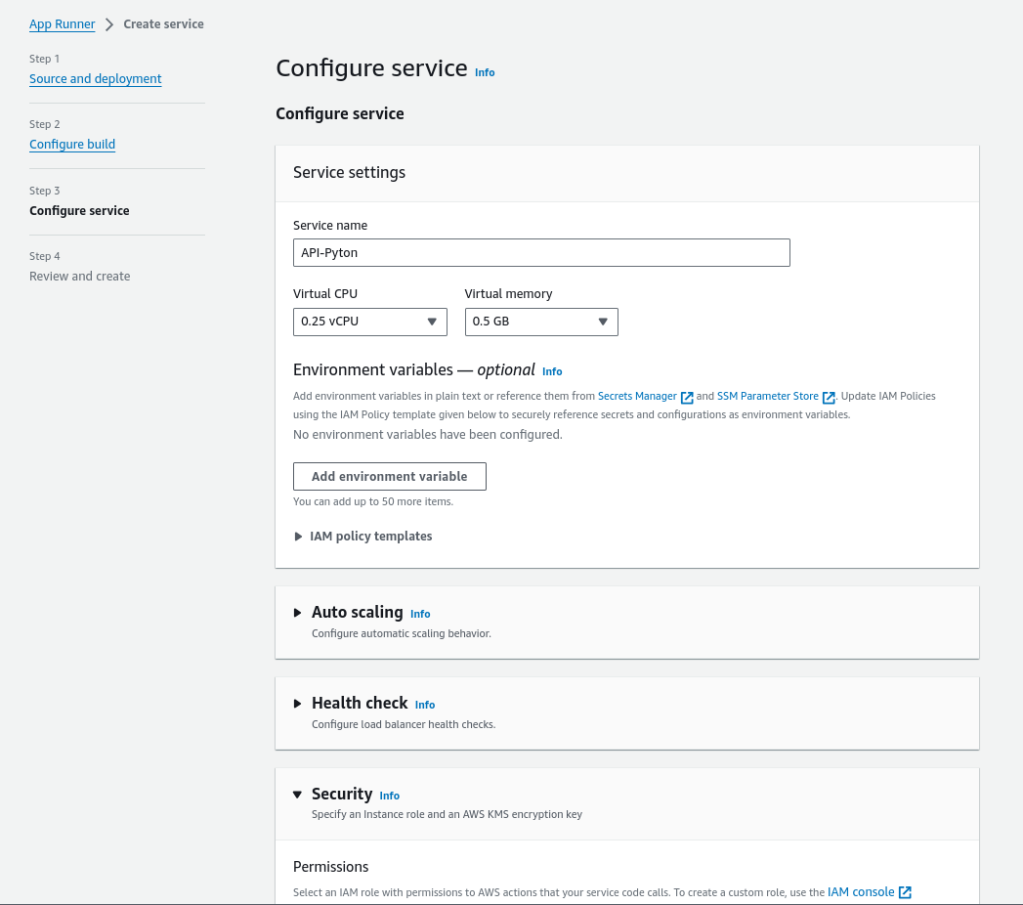
Task: Open SSM Parameter Store external link icon
Action: pyautogui.click(x=828, y=397)
